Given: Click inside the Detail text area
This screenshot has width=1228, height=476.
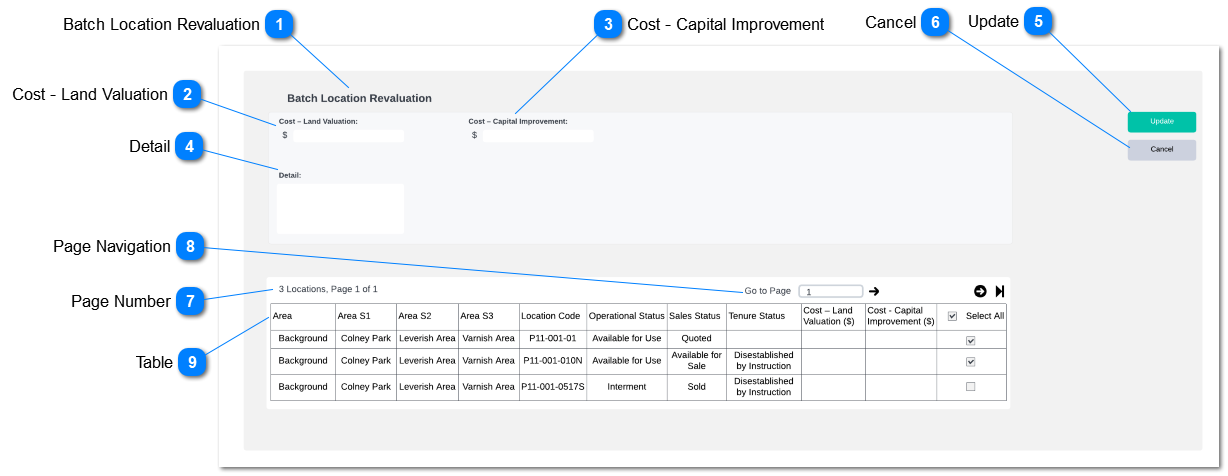Looking at the screenshot, I should click(341, 208).
